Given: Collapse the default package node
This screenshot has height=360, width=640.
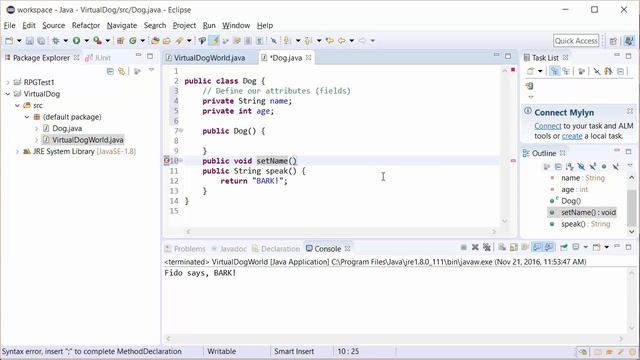Looking at the screenshot, I should [27, 117].
